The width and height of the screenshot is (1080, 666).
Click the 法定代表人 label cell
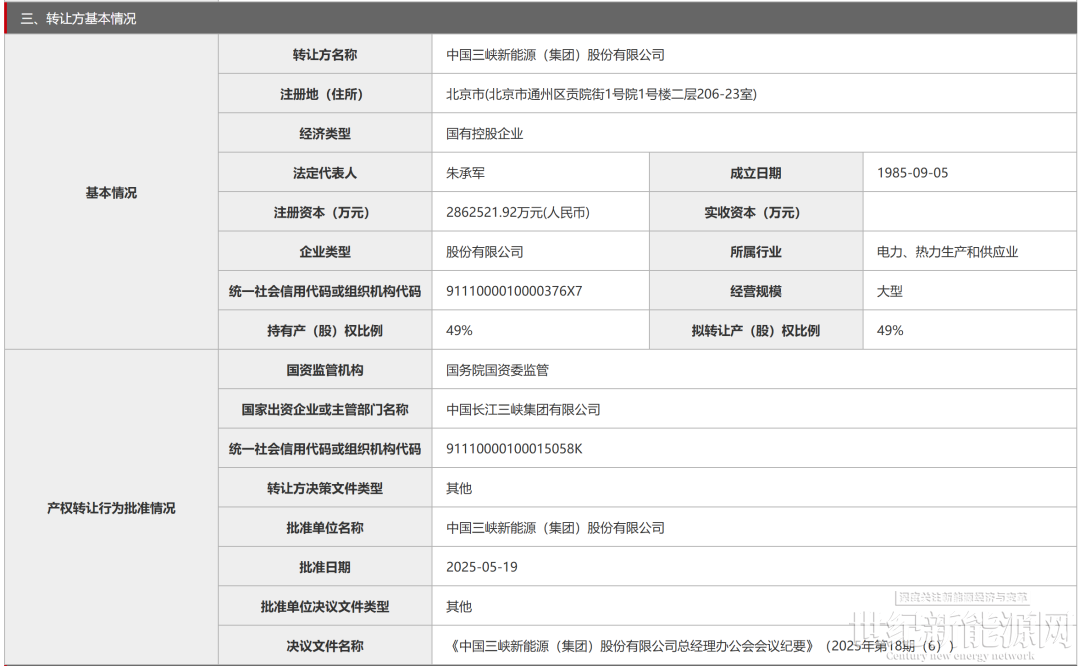325,173
